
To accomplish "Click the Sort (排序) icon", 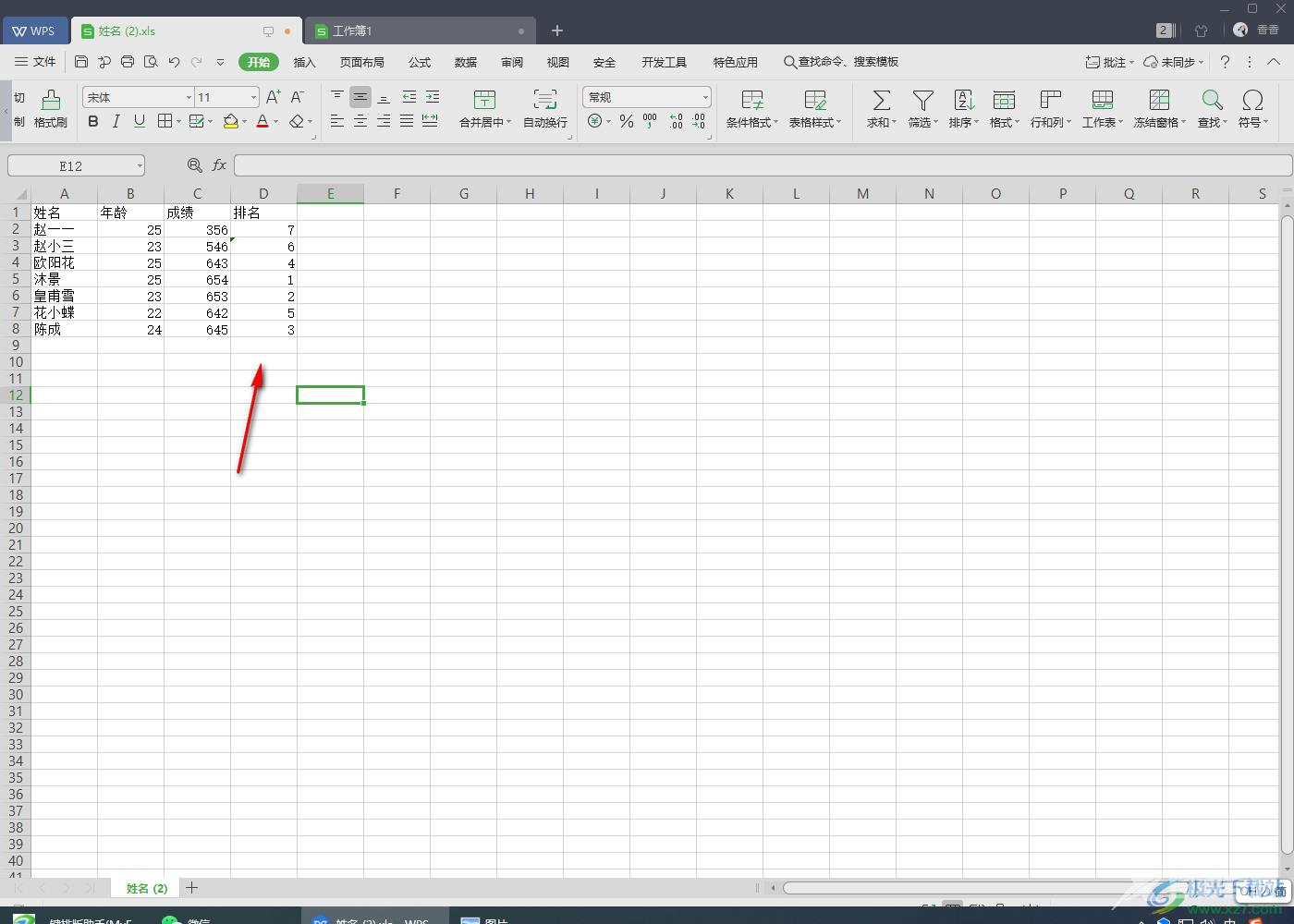I will coord(964,100).
